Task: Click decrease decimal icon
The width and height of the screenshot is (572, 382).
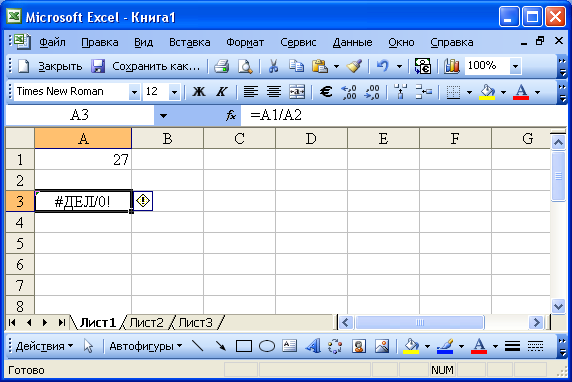Action: click(x=372, y=92)
